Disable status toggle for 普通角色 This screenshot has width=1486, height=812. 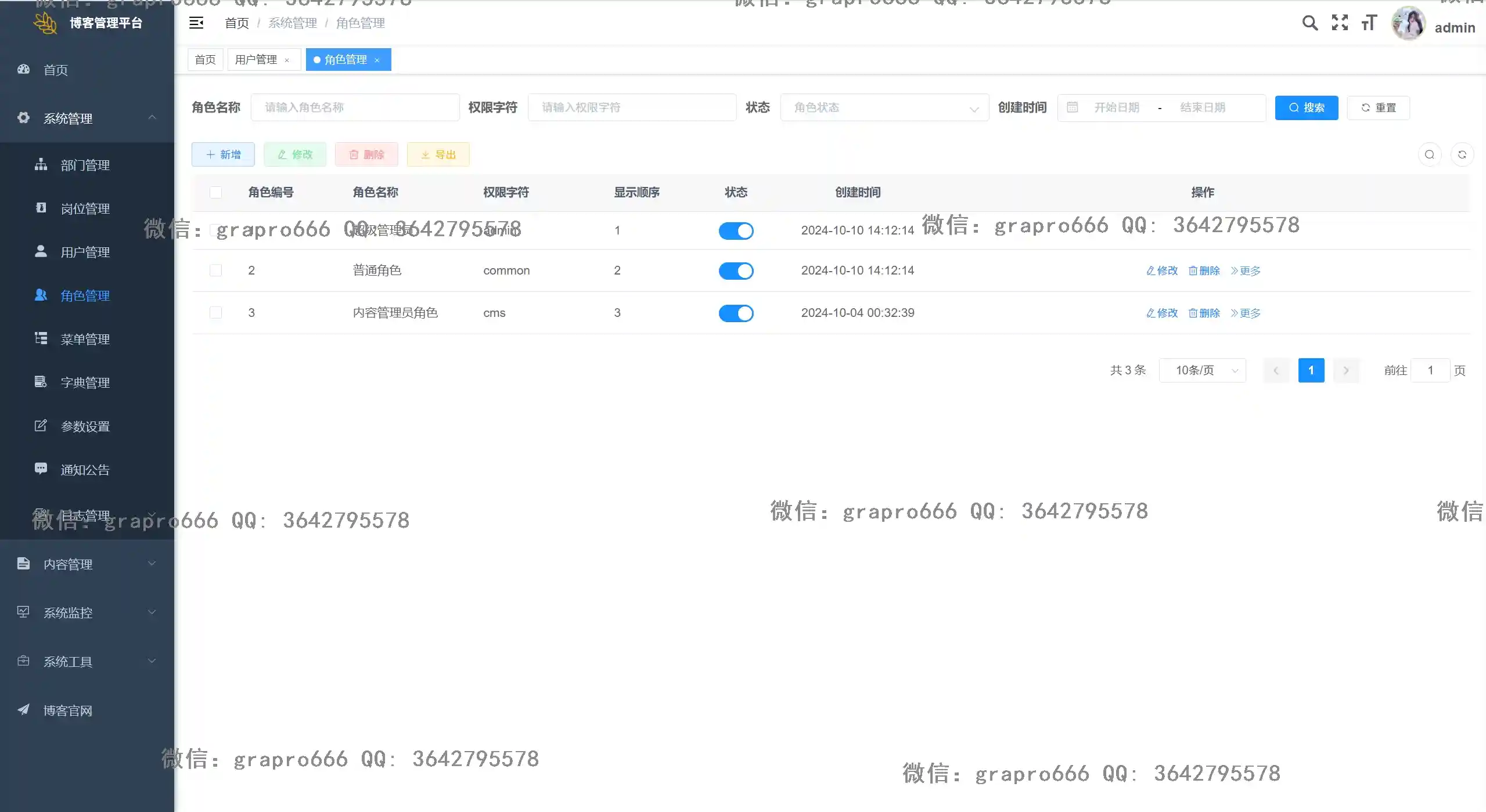[x=735, y=270]
